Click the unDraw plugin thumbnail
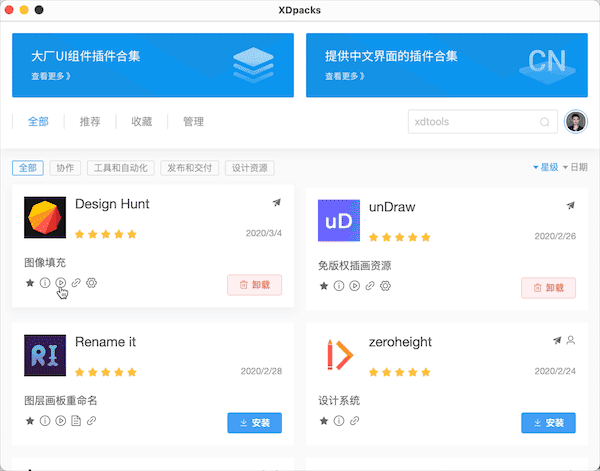Screen dimensions: 600x471 click(339, 220)
